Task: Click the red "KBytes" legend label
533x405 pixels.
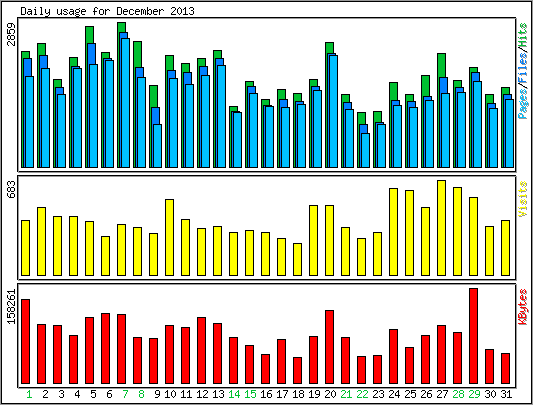Action: 523,307
